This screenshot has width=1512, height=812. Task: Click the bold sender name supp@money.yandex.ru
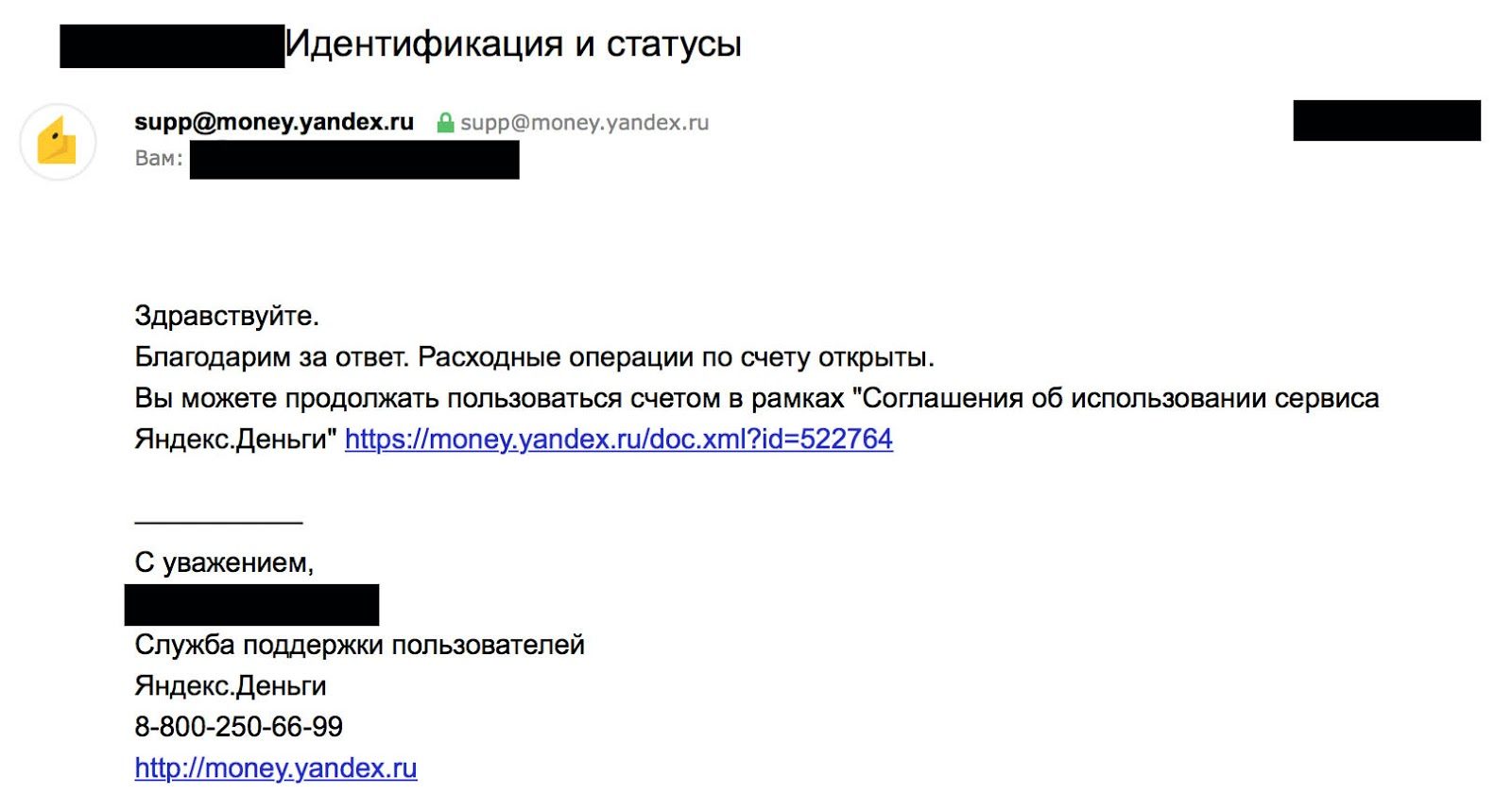(x=274, y=122)
